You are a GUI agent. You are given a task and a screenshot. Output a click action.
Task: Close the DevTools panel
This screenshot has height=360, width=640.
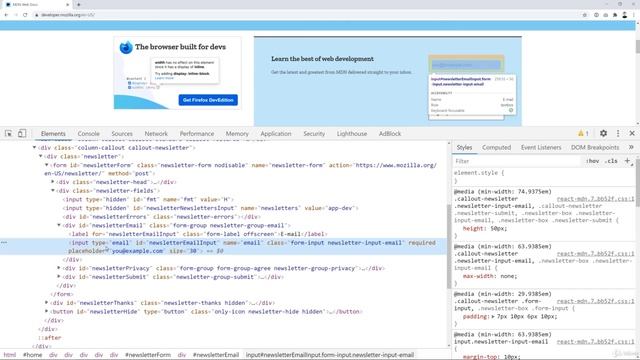click(x=632, y=133)
